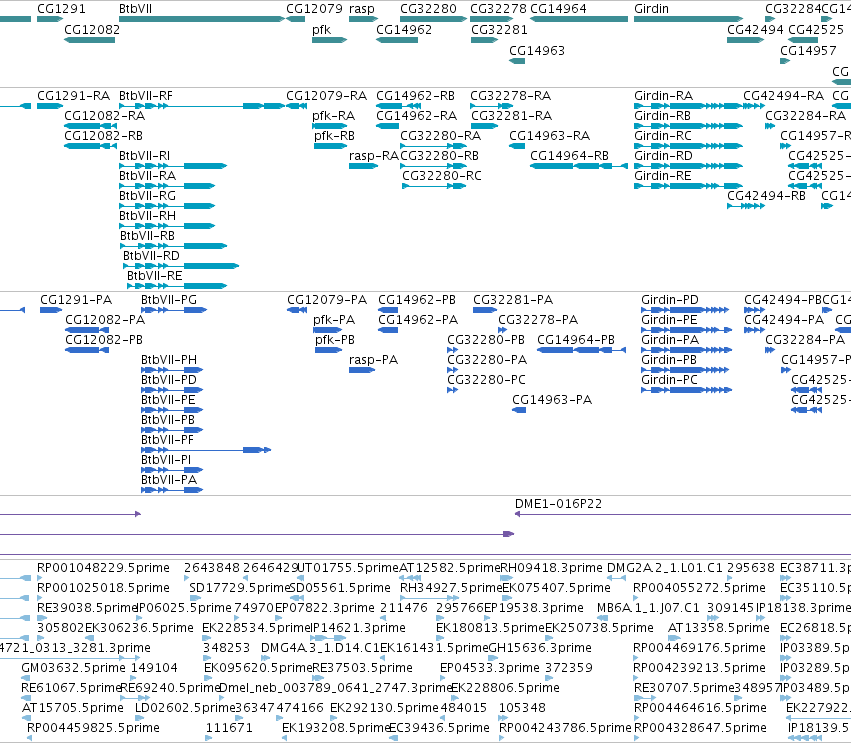The image size is (851, 743).
Task: Click EST DMG2A.2_1.L01.C1
Action: pos(664,568)
